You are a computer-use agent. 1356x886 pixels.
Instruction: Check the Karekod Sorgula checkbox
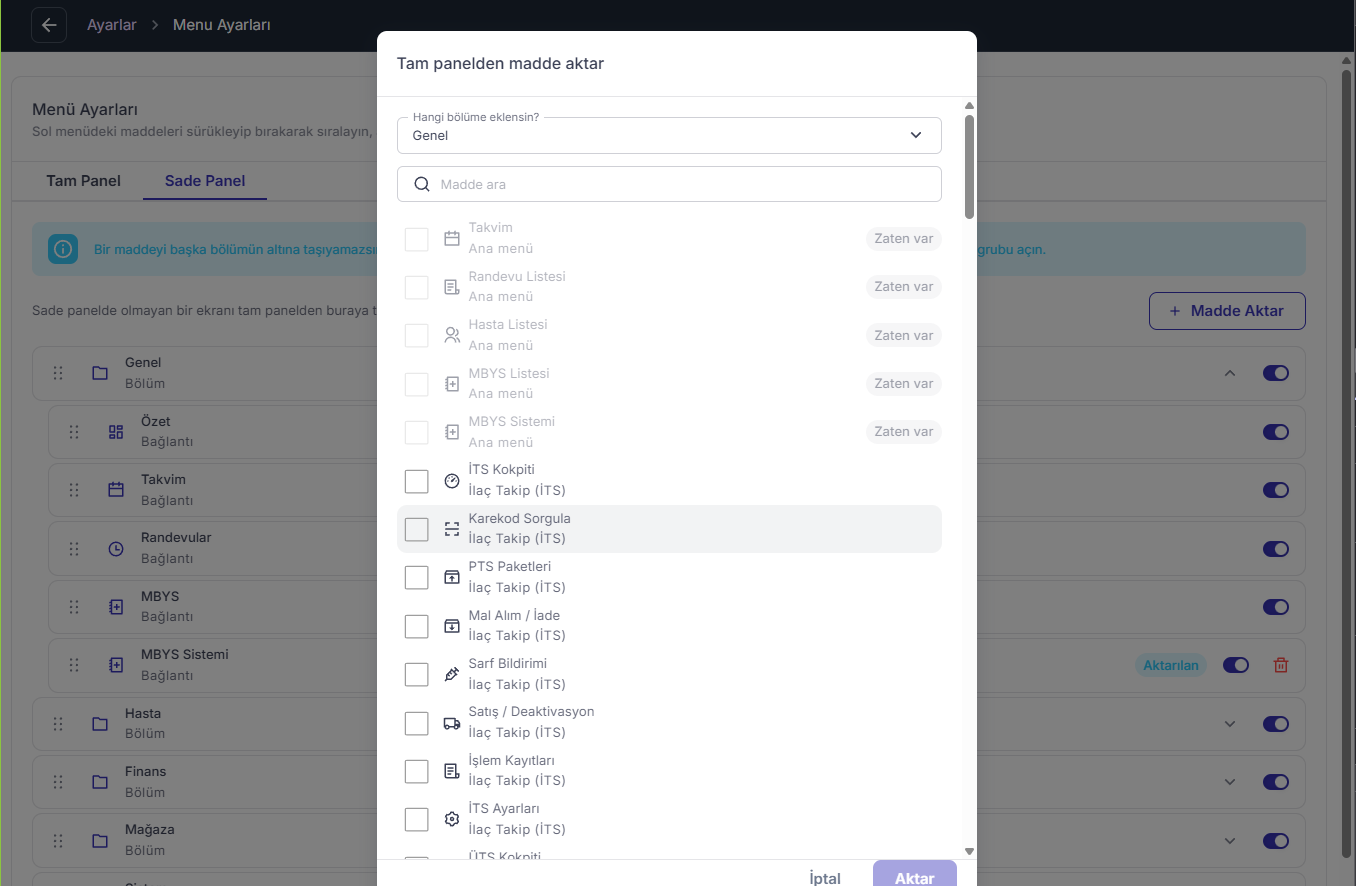click(x=417, y=529)
